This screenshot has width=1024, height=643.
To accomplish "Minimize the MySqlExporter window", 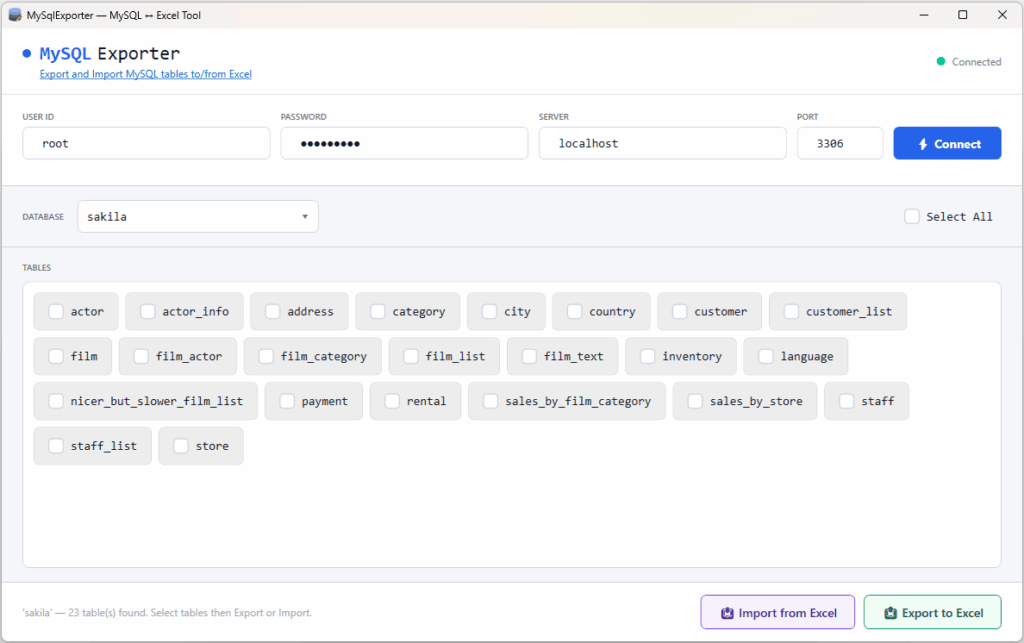I will pos(924,15).
